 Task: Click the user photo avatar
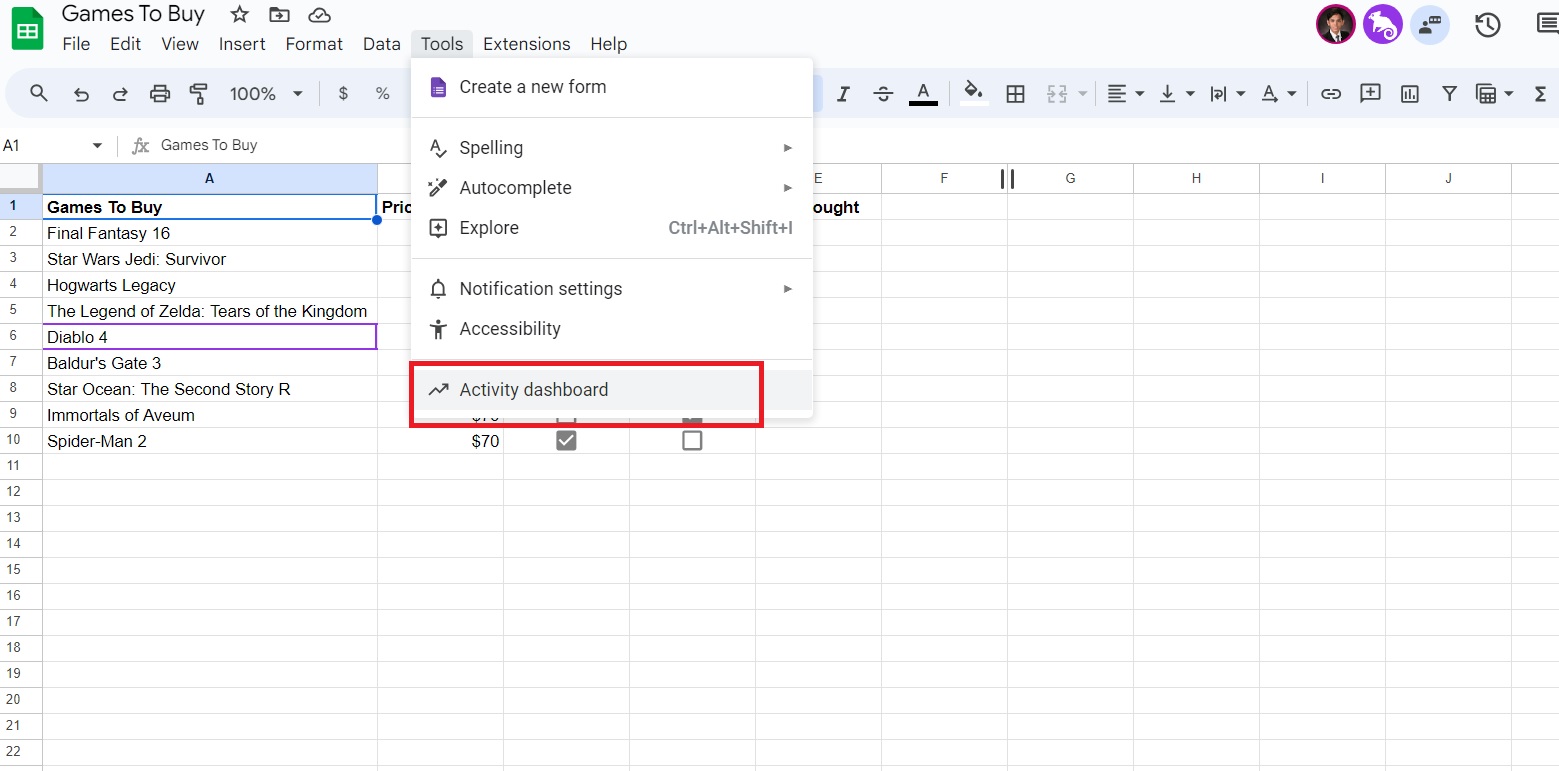coord(1335,25)
